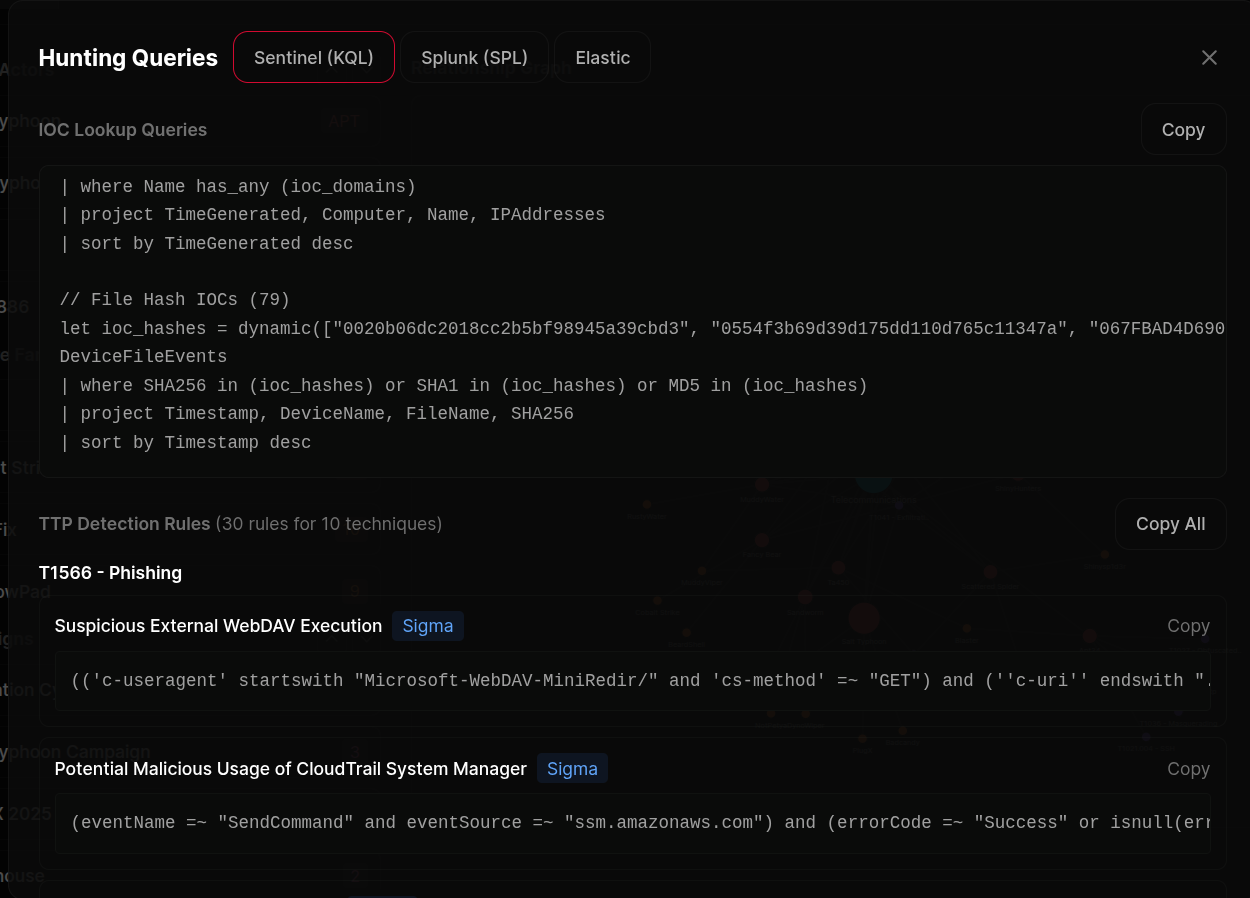This screenshot has width=1250, height=898.
Task: Click Sigma badge next to CloudTrail System Manager
Action: [572, 769]
